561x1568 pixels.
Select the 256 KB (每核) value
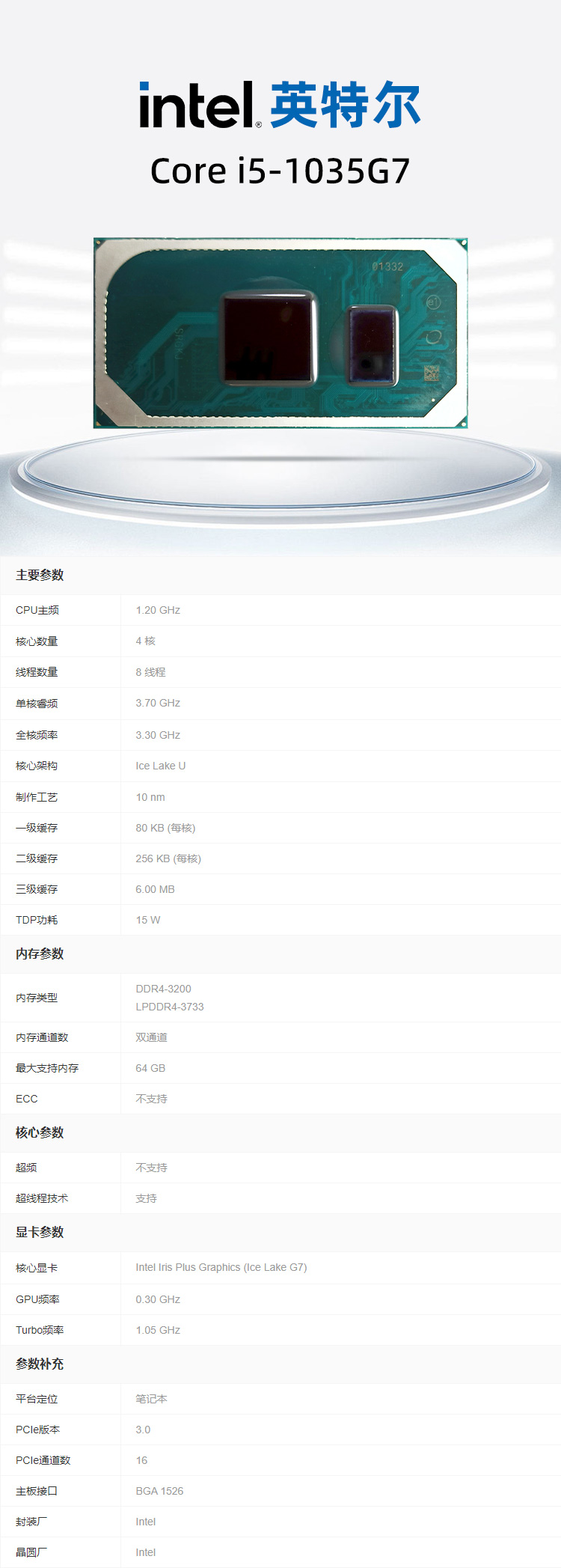pyautogui.click(x=168, y=858)
